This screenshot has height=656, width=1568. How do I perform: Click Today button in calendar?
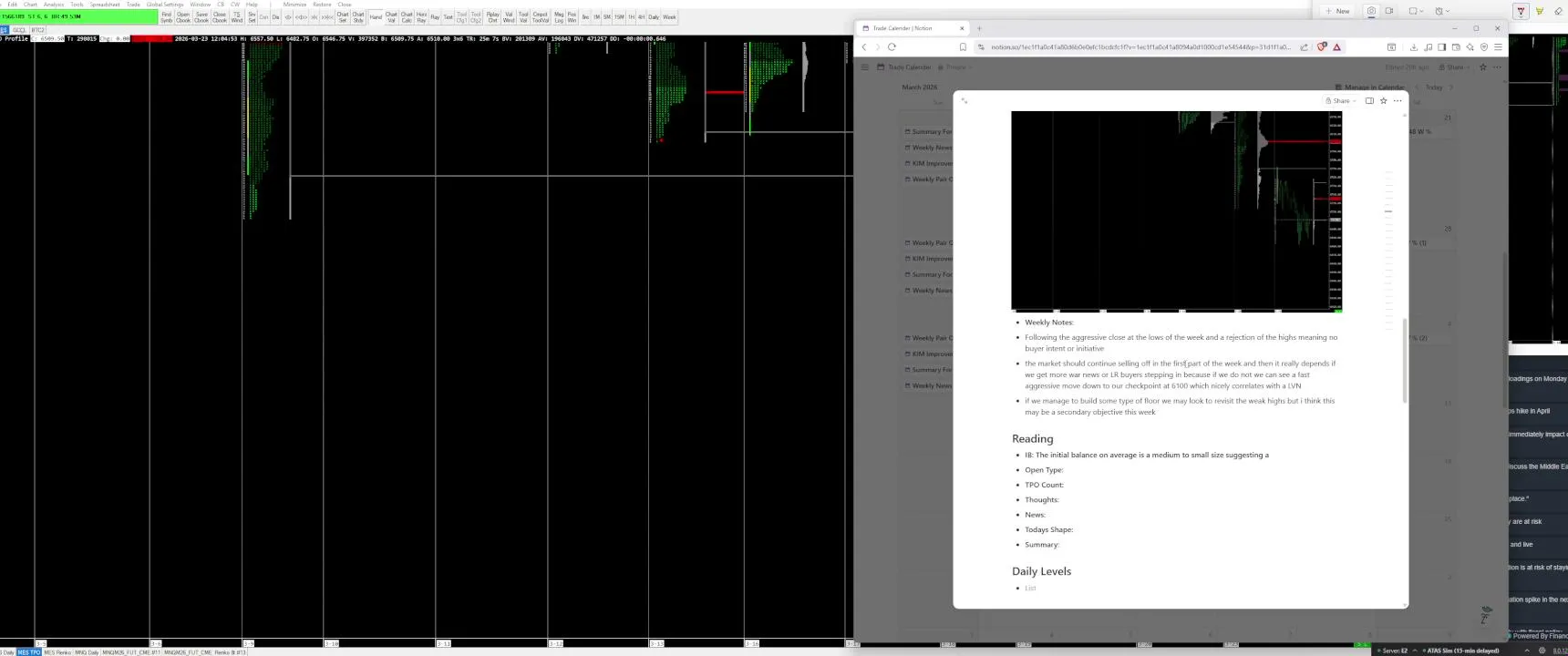(x=1434, y=87)
